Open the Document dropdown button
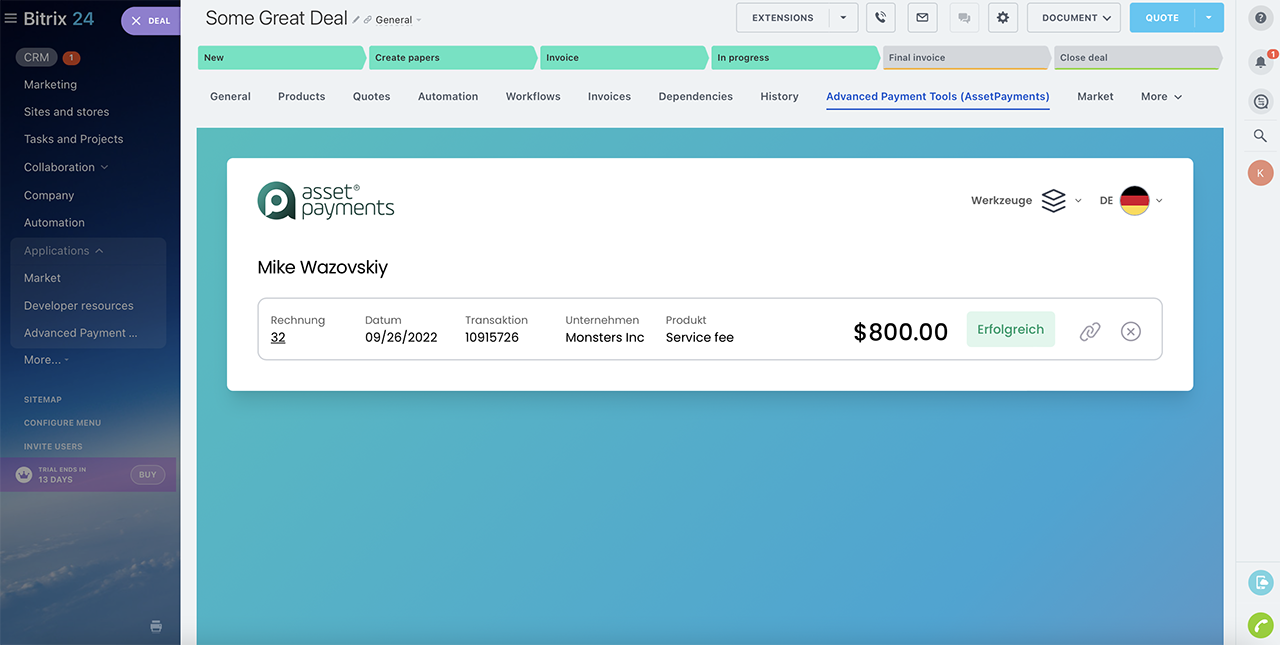This screenshot has height=645, width=1280. 1076,18
